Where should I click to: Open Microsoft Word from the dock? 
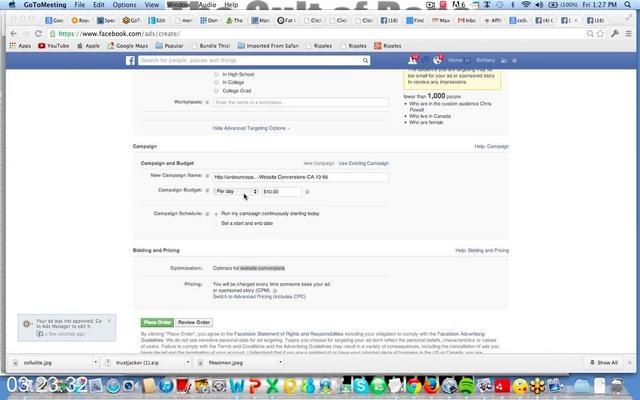(237, 385)
